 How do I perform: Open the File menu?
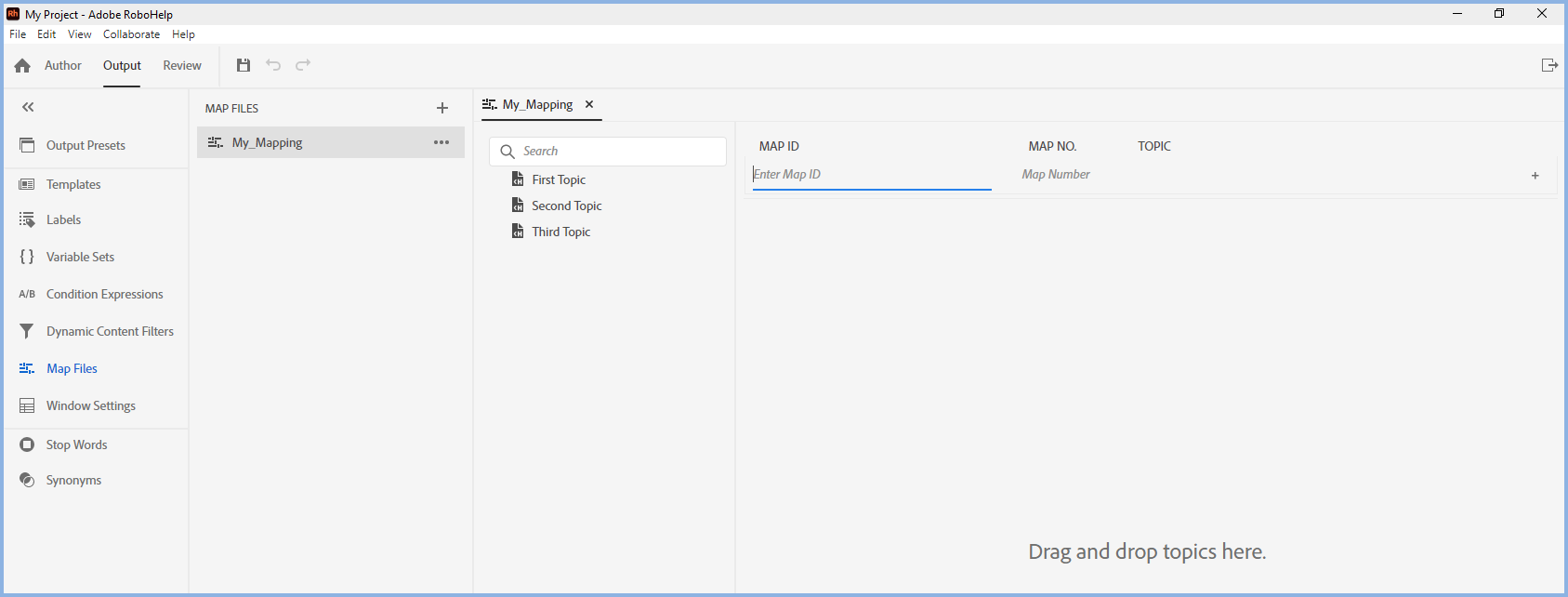tap(18, 34)
